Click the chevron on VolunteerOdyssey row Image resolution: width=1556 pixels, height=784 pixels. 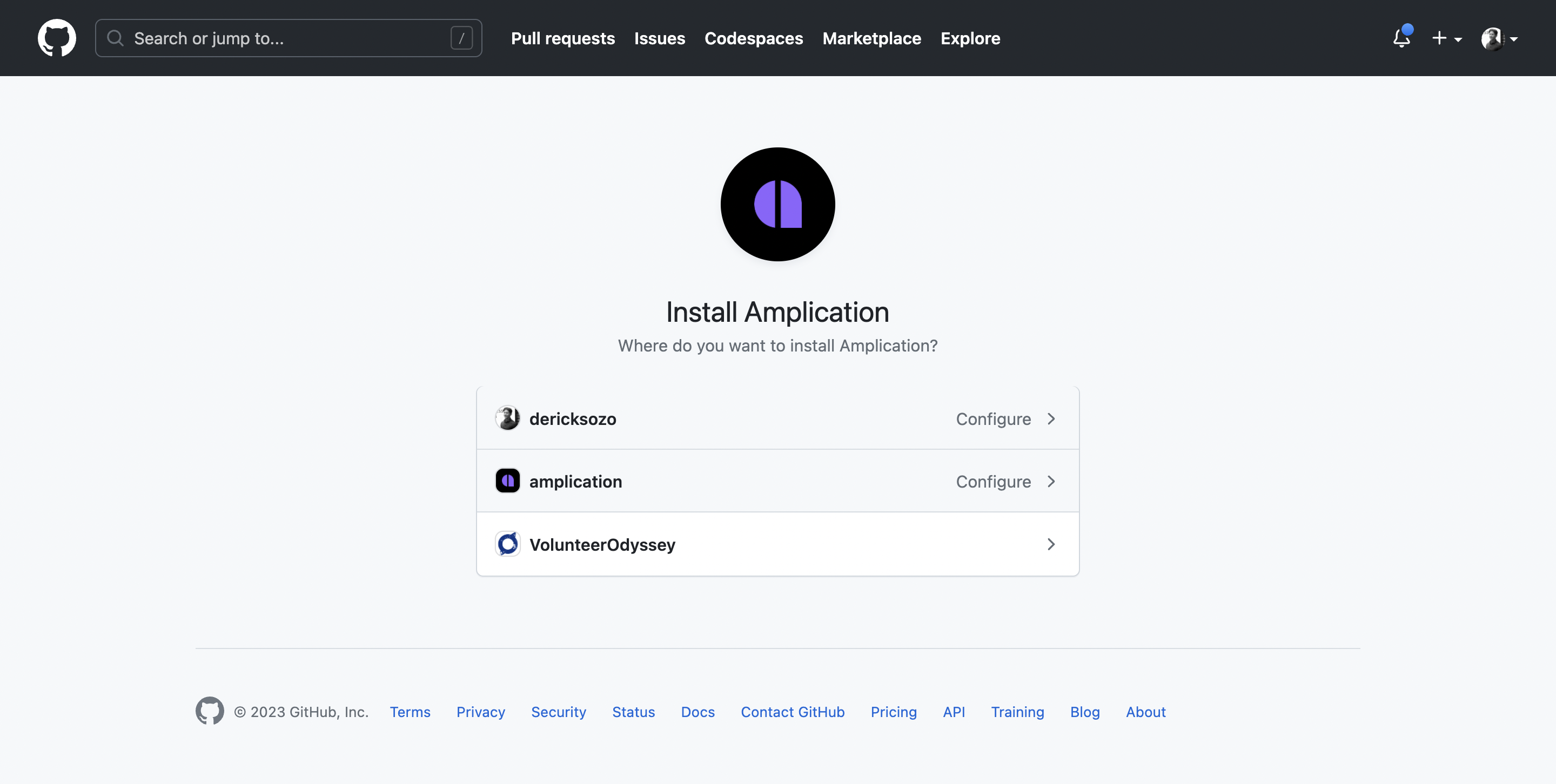coord(1051,544)
